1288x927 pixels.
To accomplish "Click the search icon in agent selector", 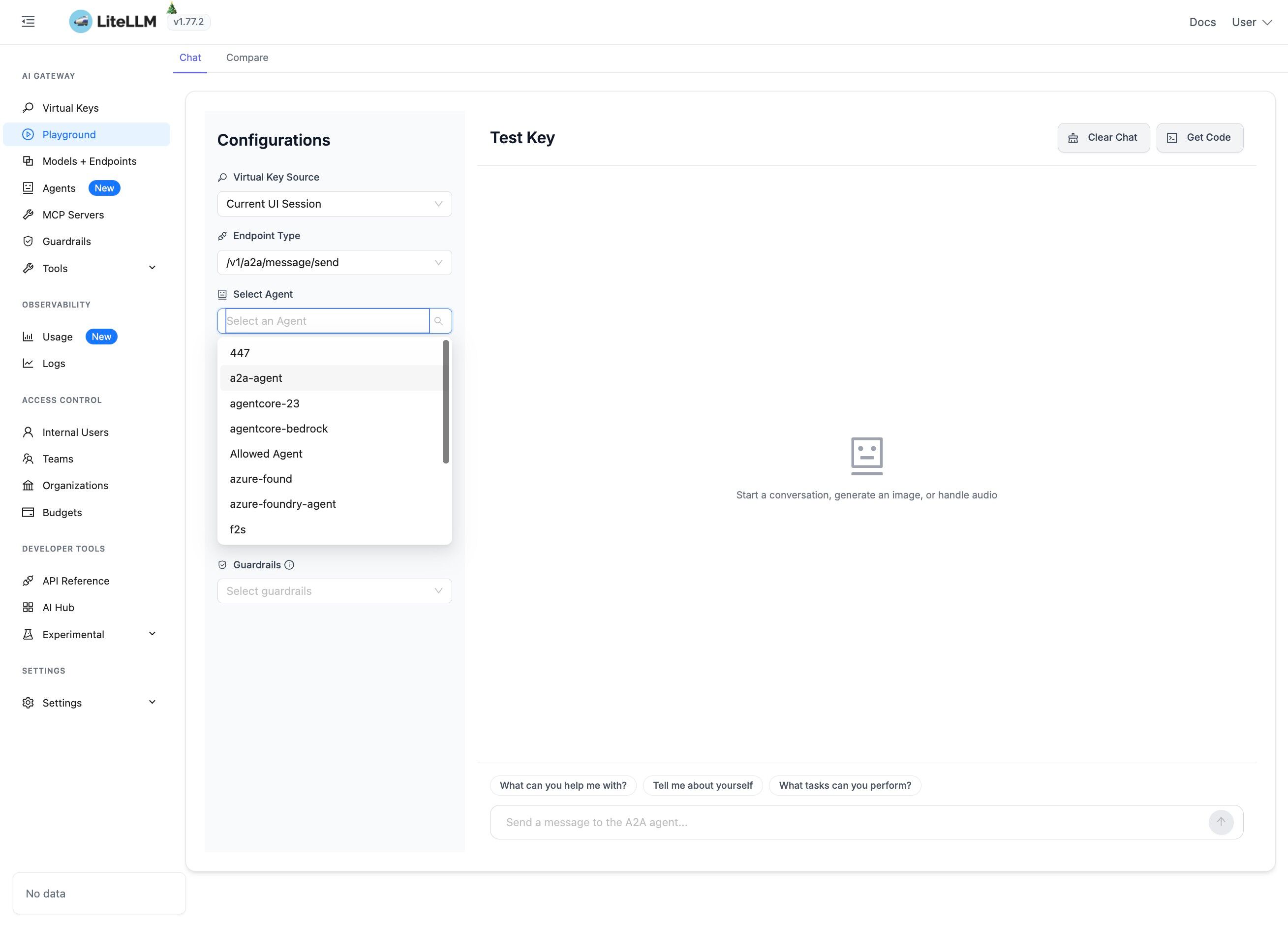I will pyautogui.click(x=438, y=321).
